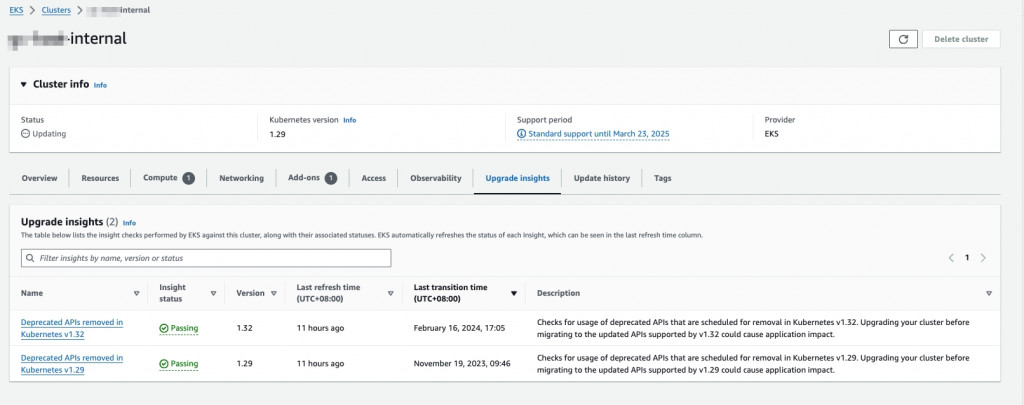The image size is (1024, 405).
Task: Go to previous insights page arrow
Action: point(951,258)
